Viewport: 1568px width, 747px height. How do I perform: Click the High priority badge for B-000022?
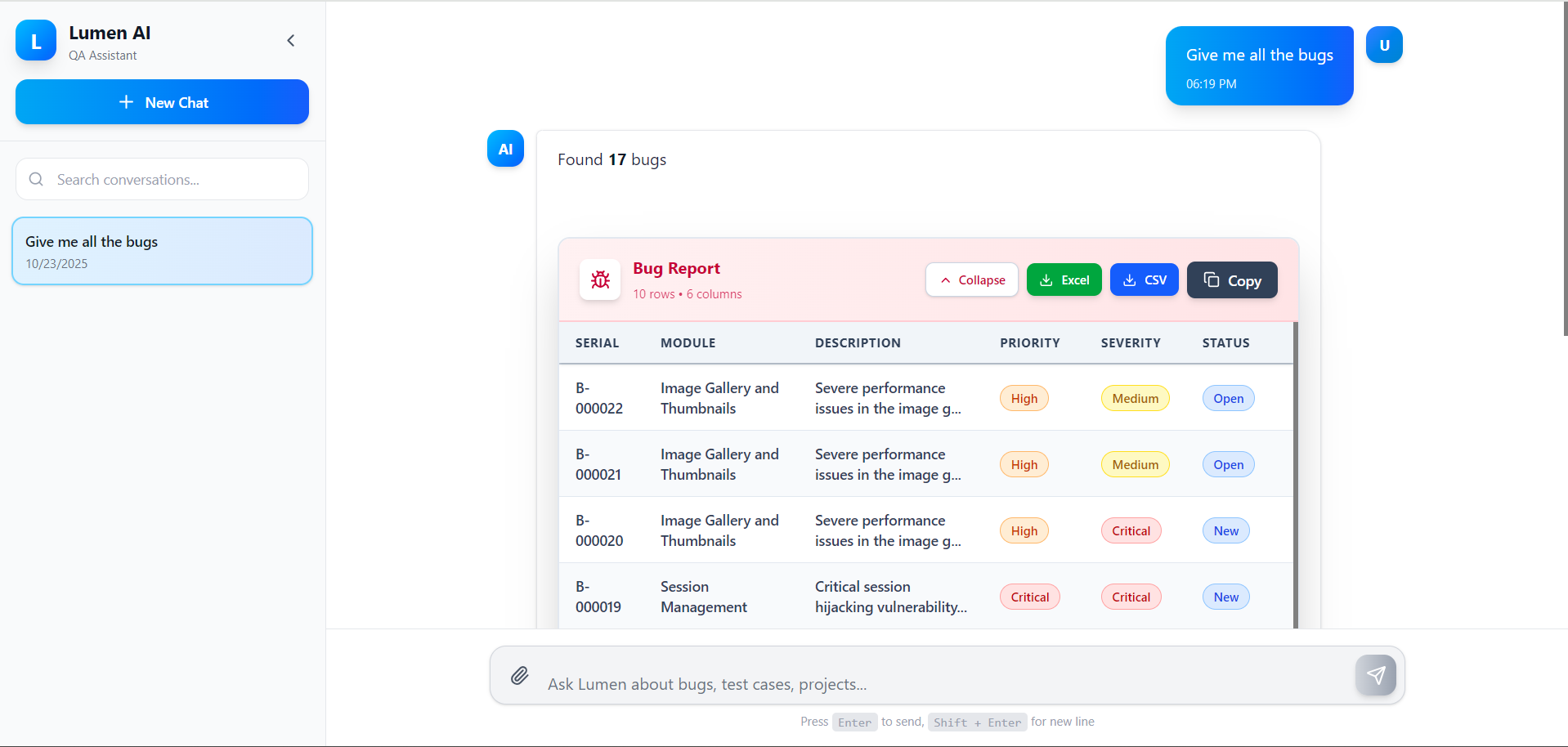point(1024,398)
